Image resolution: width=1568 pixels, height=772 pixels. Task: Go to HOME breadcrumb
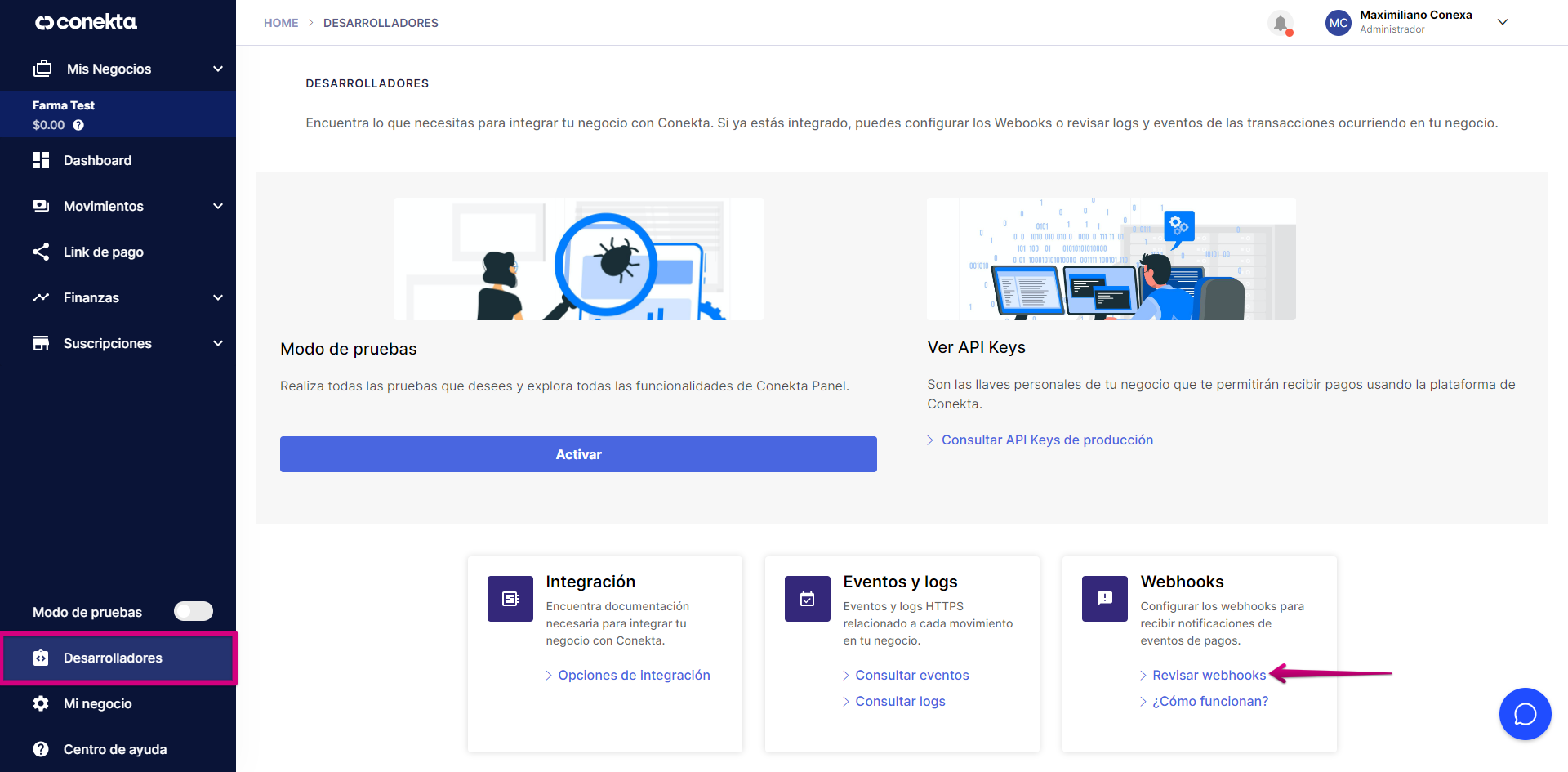click(281, 23)
